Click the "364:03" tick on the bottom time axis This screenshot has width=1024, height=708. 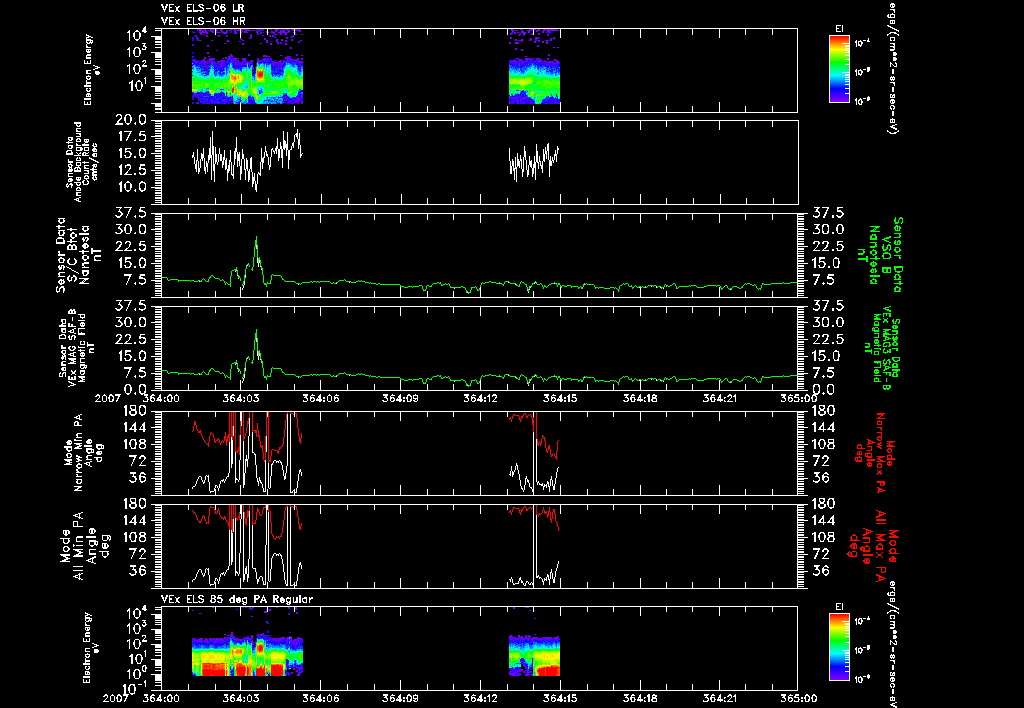[241, 698]
